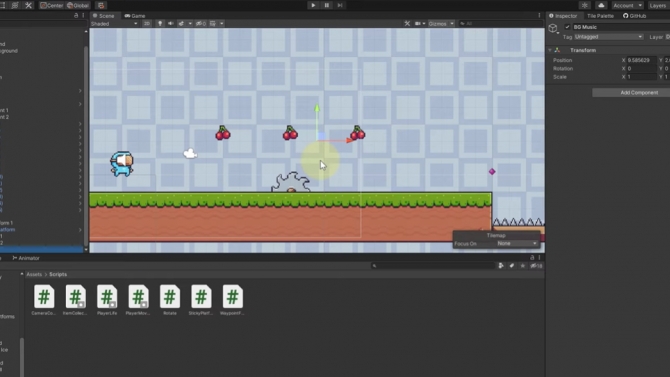Toggle scene lighting lightbulb icon
Screen dimensions: 670x377
click(160, 24)
